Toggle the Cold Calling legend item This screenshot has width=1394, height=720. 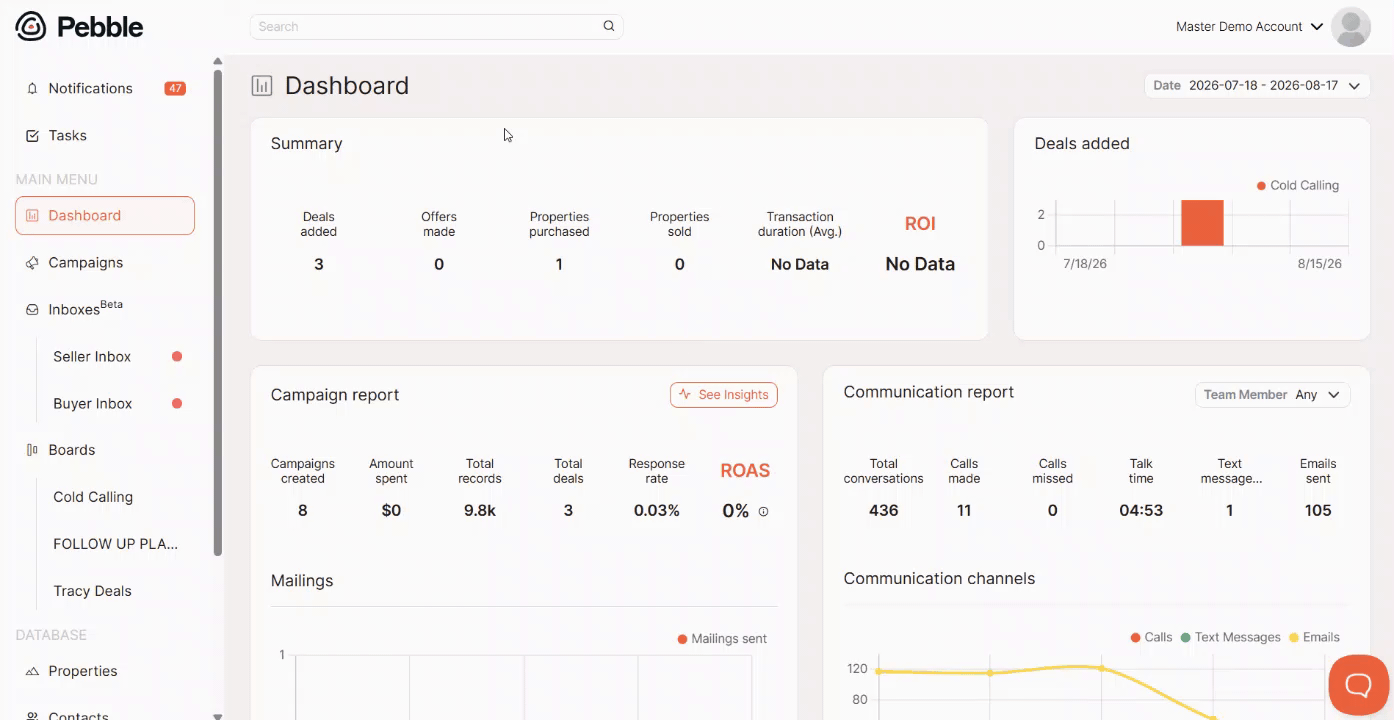[1297, 185]
